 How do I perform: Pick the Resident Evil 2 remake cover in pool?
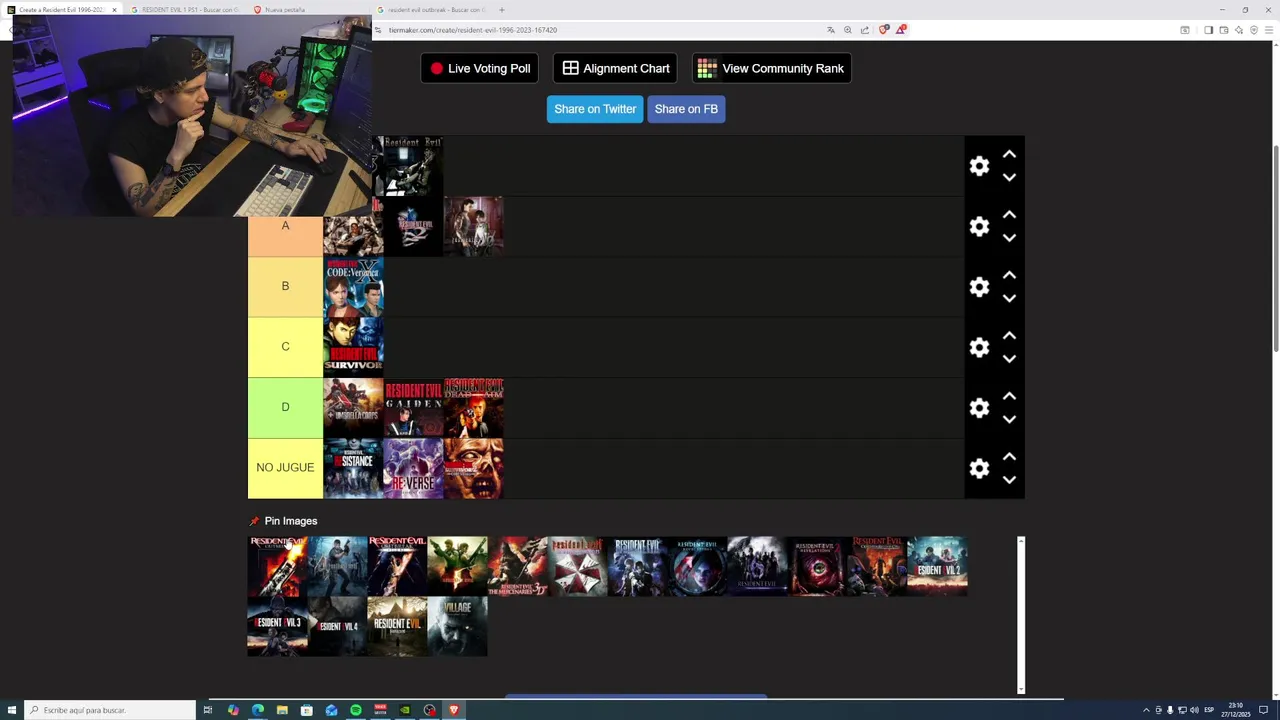pyautogui.click(x=937, y=566)
